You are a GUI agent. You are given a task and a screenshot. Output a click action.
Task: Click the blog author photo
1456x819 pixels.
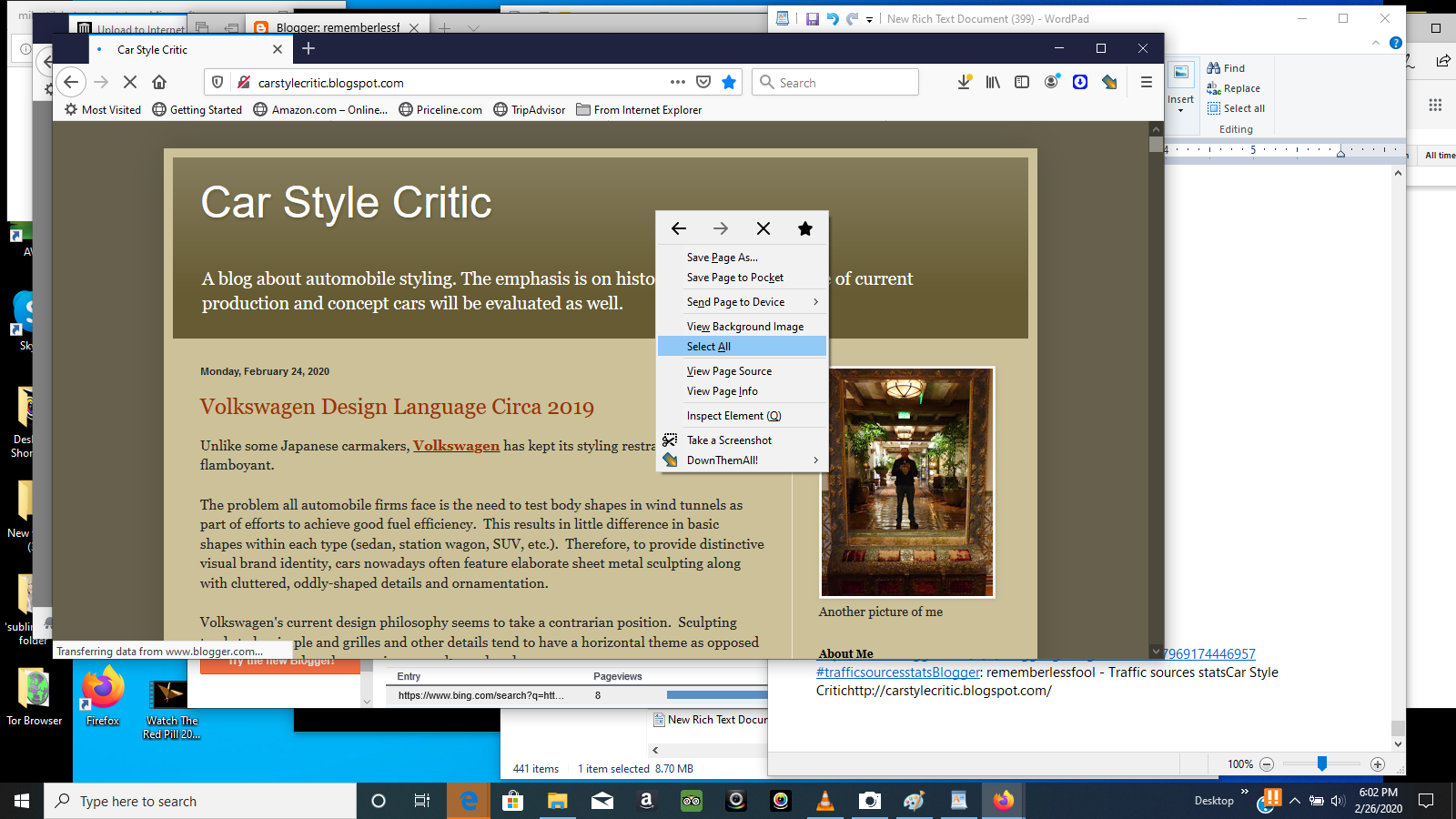pos(907,482)
